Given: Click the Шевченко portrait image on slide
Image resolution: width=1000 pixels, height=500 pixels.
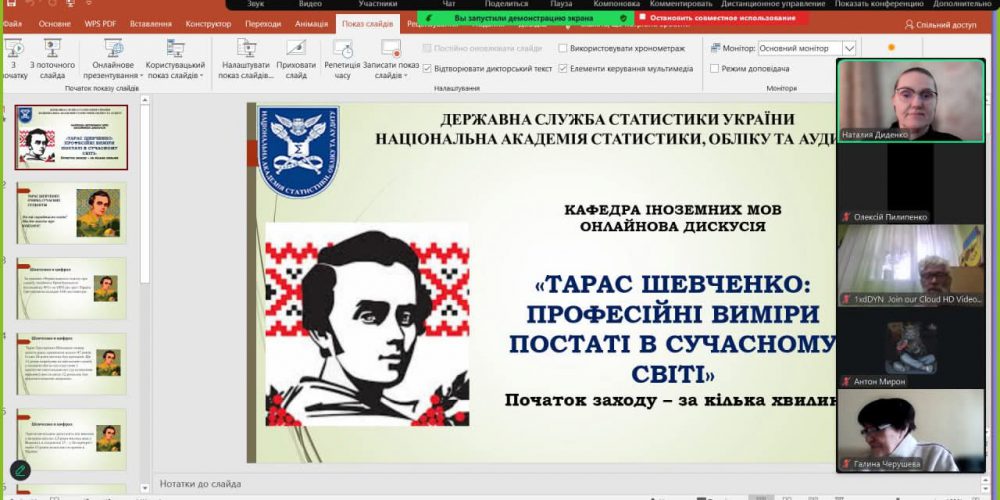Looking at the screenshot, I should coord(367,324).
